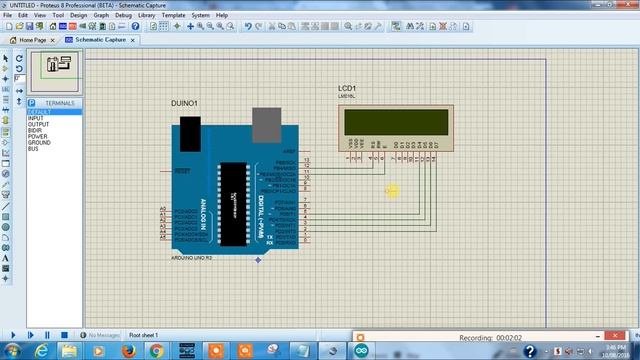The width and height of the screenshot is (640, 360).
Task: Click the Home Page toolbar icon
Action: pyautogui.click(x=53, y=27)
